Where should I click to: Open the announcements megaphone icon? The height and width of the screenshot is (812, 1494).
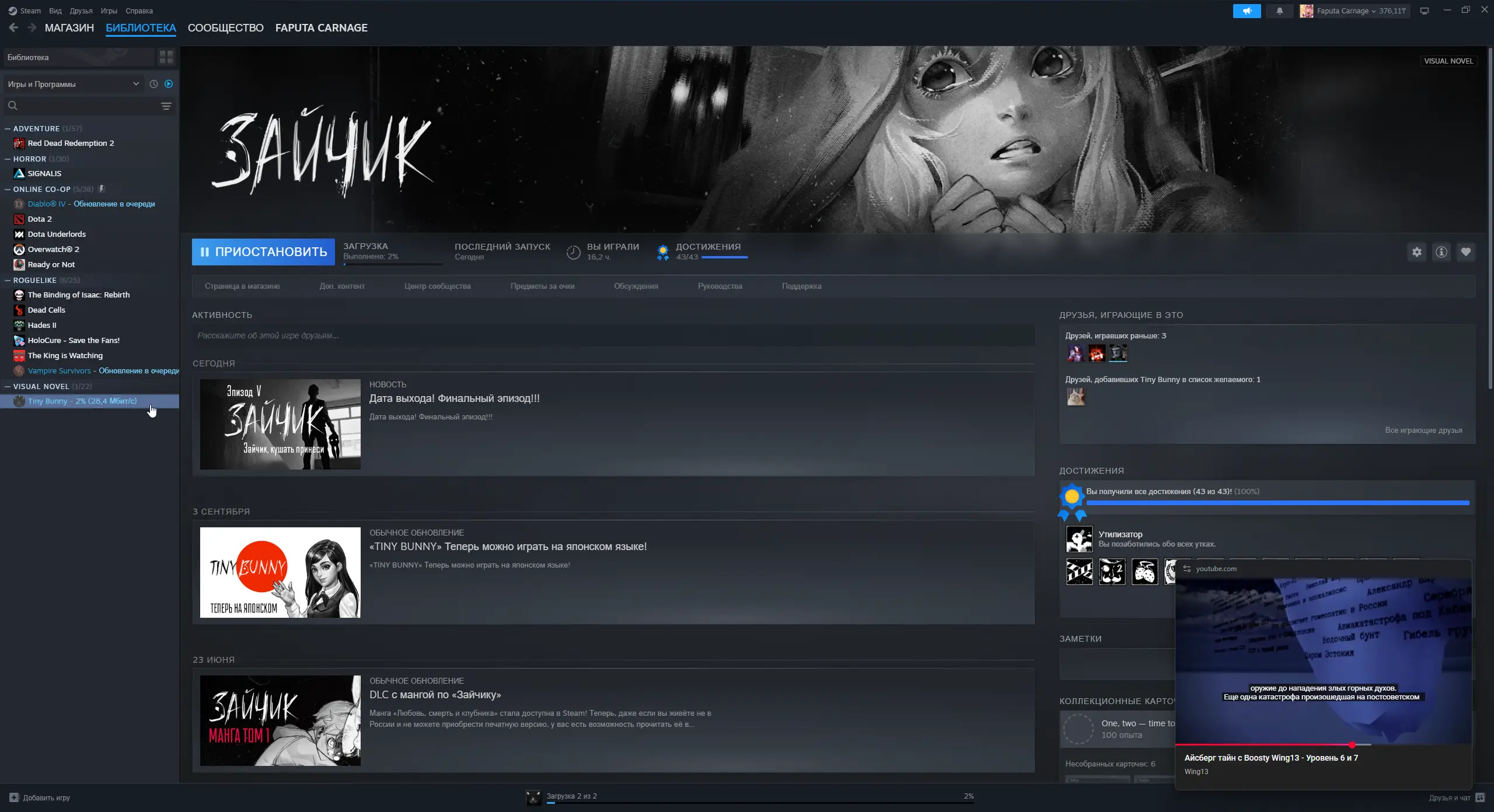pos(1247,11)
